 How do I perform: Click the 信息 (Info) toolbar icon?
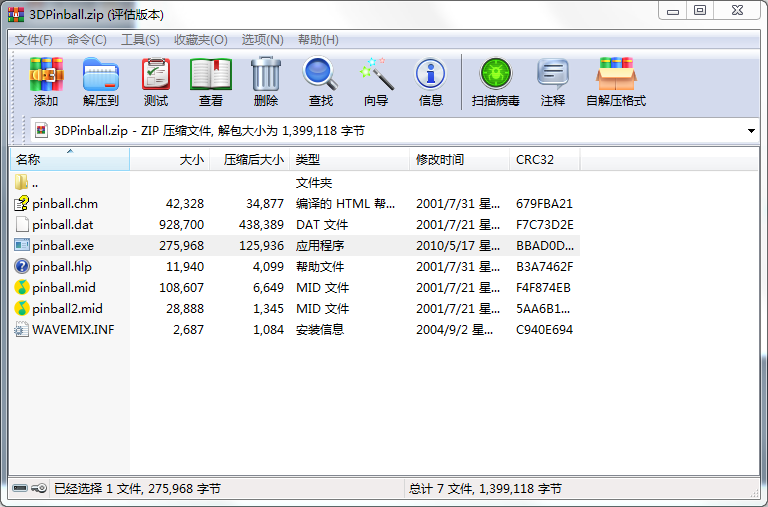[431, 74]
